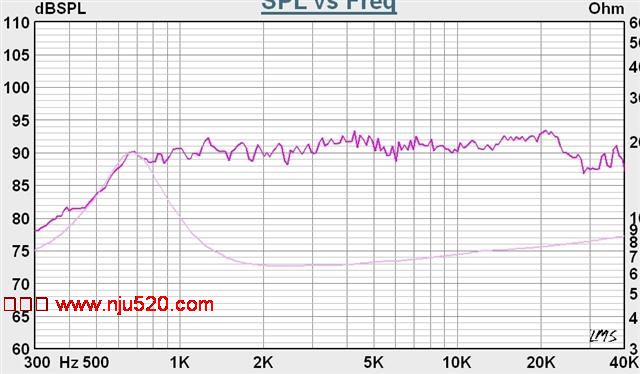Click the 'dBSPL' axis unit label
The image size is (640, 374).
click(x=60, y=9)
